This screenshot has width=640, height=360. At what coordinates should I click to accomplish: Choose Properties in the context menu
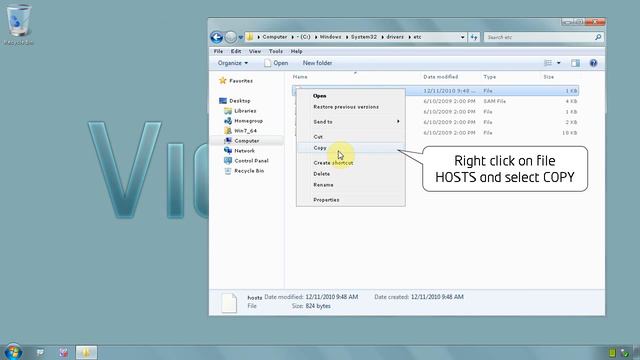click(x=326, y=200)
